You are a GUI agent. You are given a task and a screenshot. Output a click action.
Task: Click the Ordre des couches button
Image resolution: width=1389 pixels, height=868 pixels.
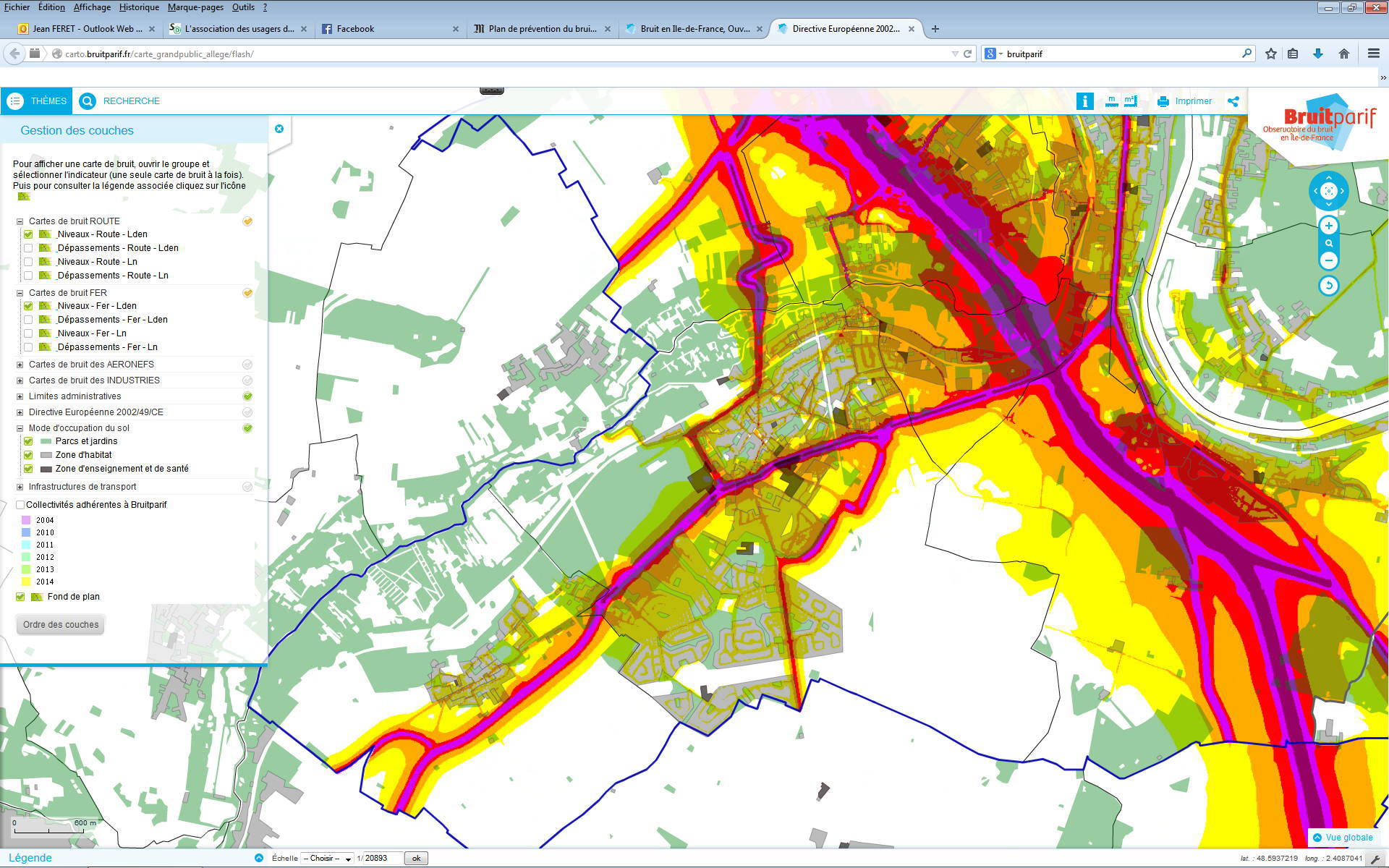click(x=60, y=624)
